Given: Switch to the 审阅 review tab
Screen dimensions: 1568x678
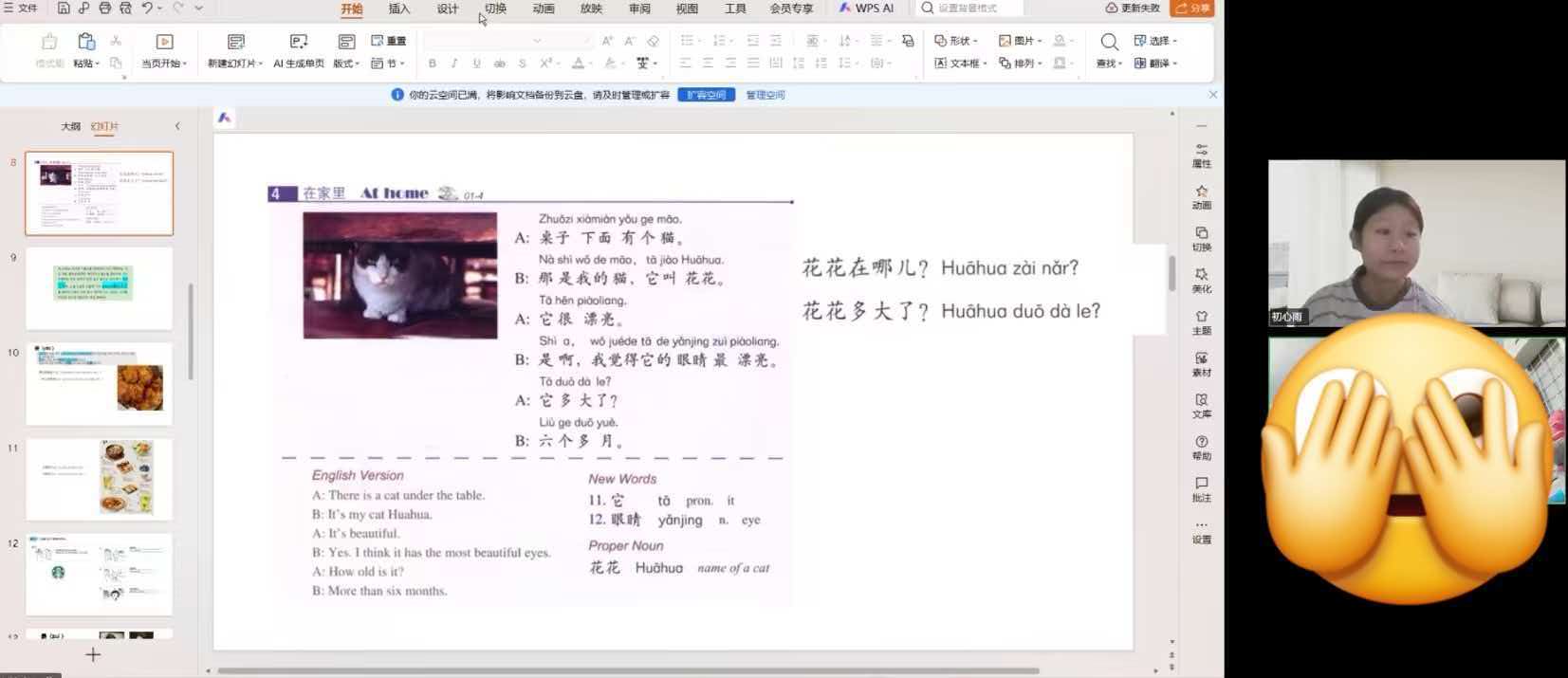Looking at the screenshot, I should [639, 9].
